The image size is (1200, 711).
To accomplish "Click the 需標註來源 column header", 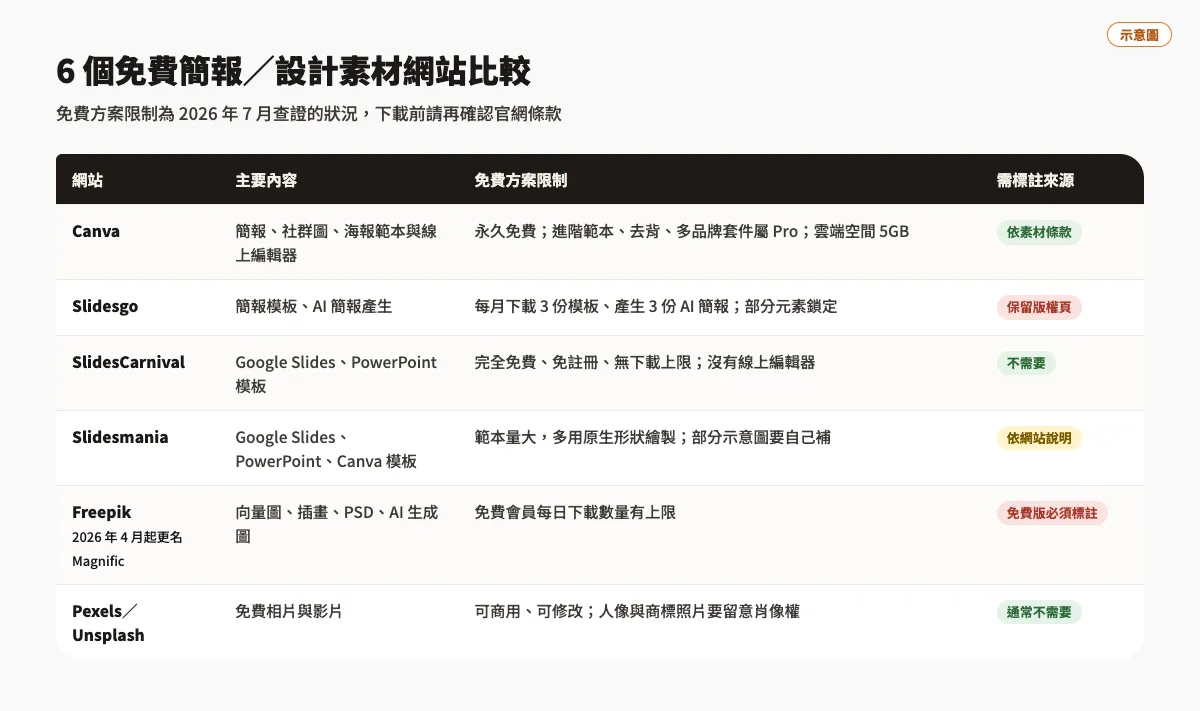I will [1036, 181].
